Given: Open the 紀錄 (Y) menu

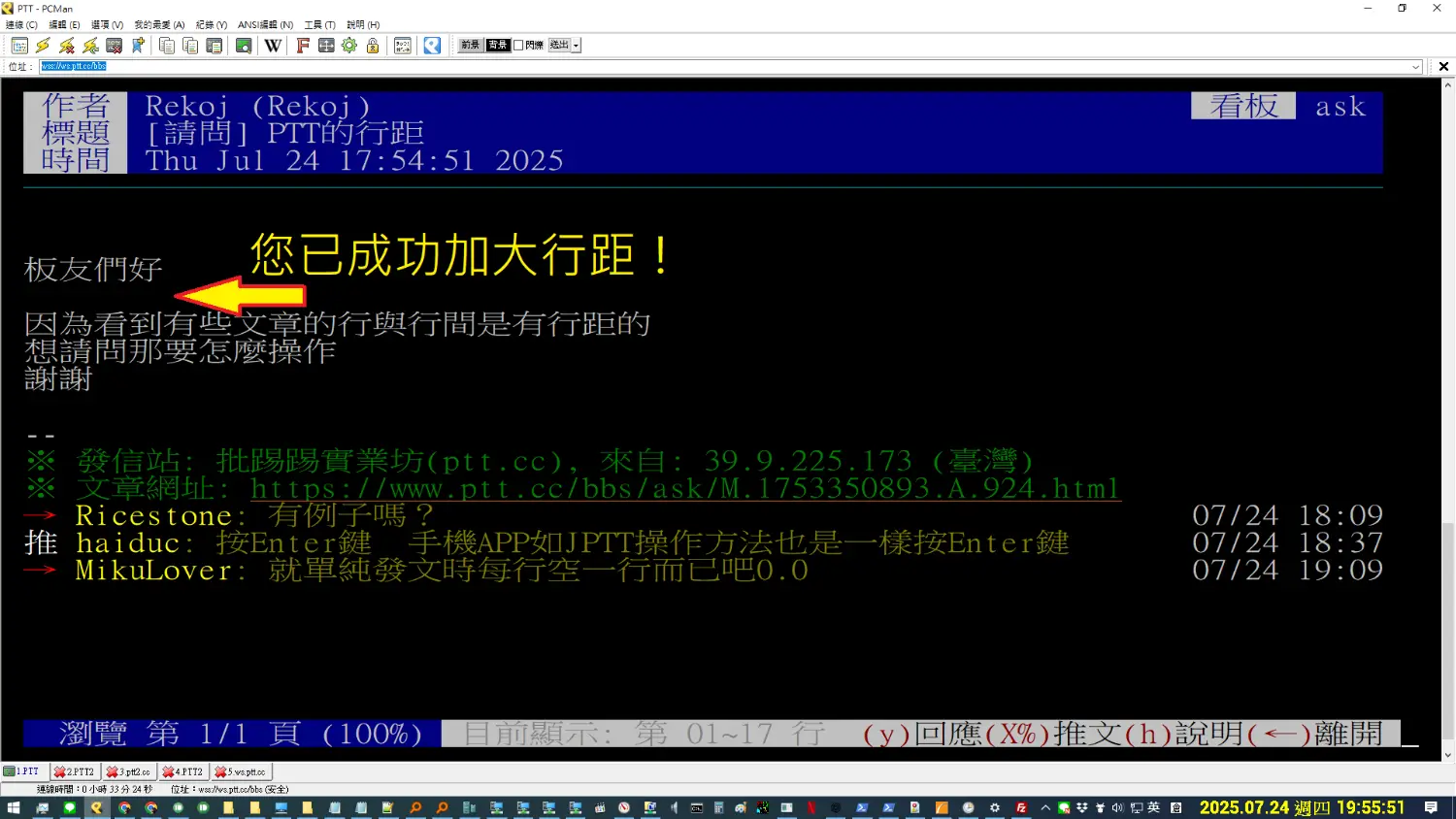Looking at the screenshot, I should [212, 25].
